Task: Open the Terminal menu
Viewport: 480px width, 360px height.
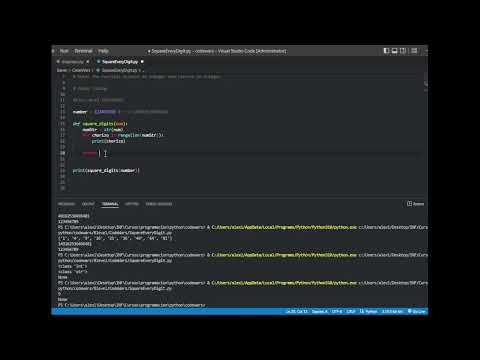Action: click(83, 51)
